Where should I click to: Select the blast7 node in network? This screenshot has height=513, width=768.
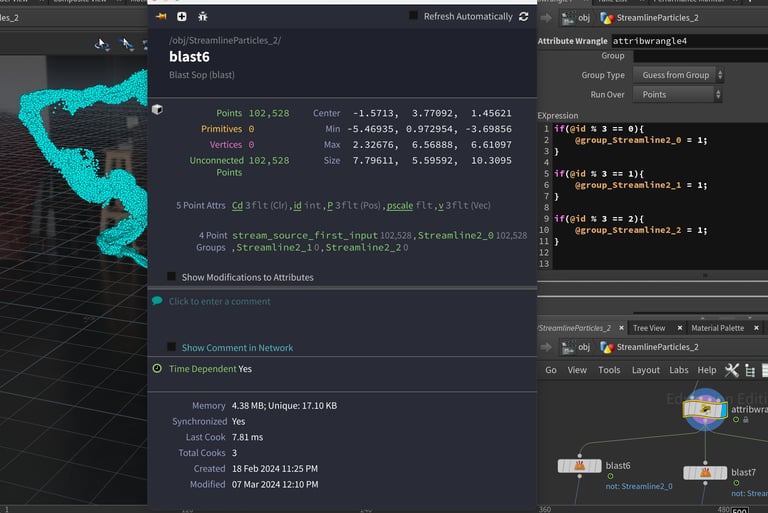705,472
